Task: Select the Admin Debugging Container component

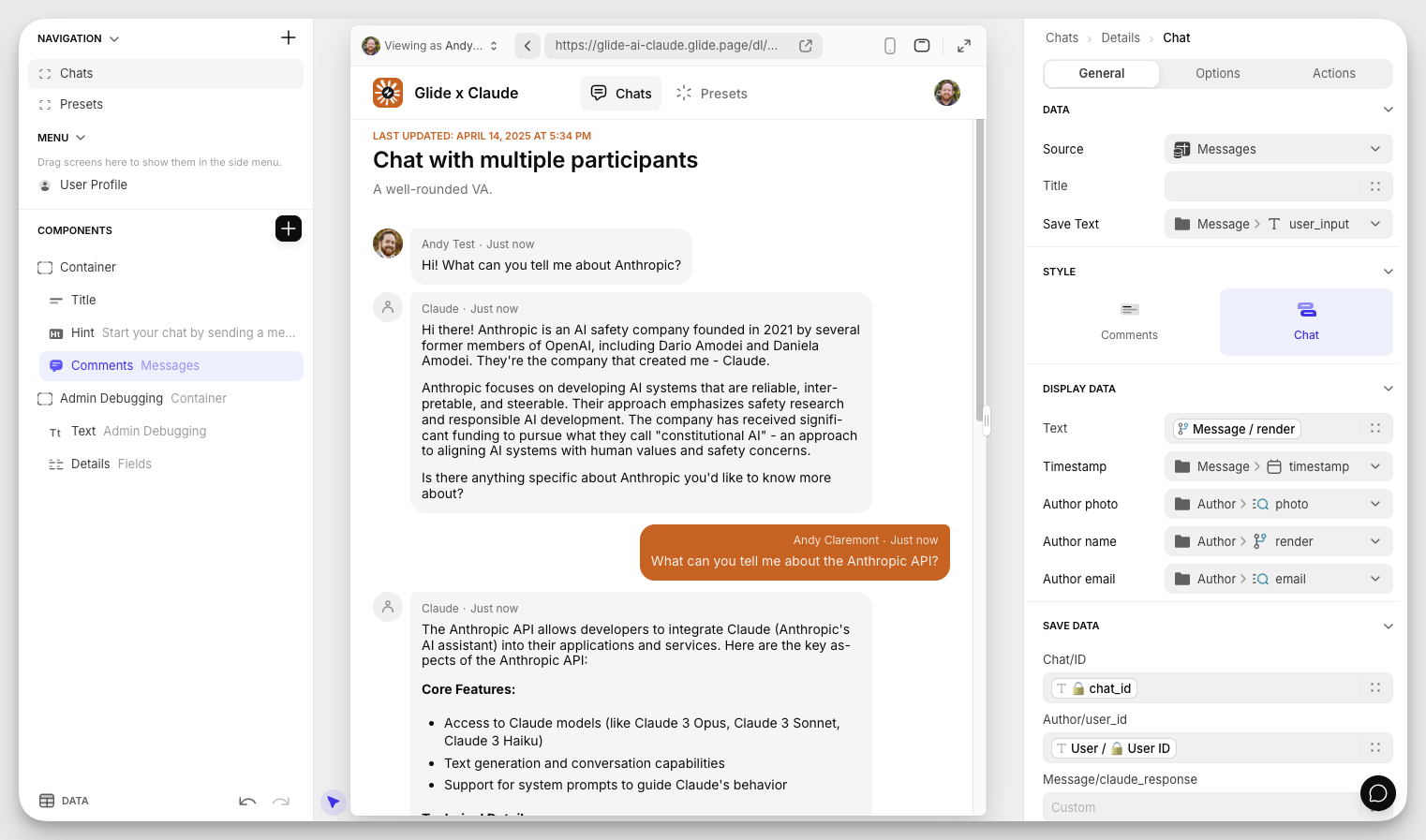Action: tap(166, 398)
